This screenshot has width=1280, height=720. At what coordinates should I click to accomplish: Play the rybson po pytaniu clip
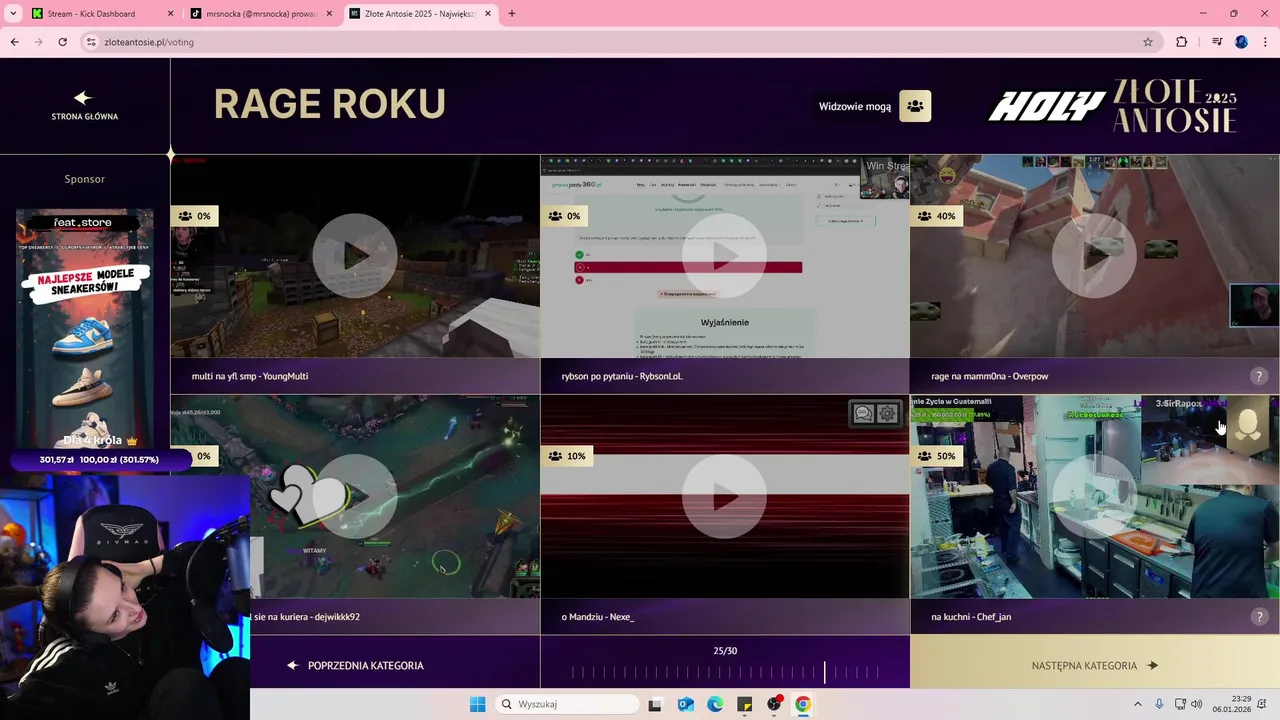725,256
